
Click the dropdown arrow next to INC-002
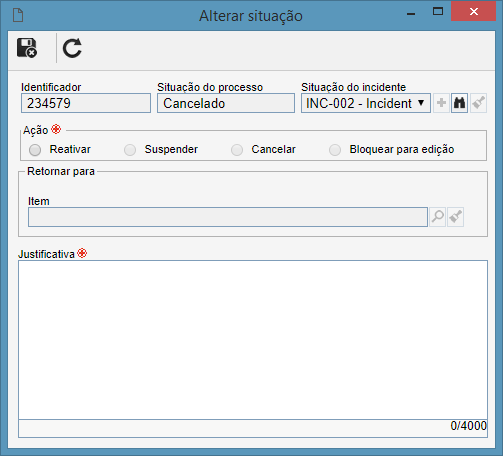421,103
